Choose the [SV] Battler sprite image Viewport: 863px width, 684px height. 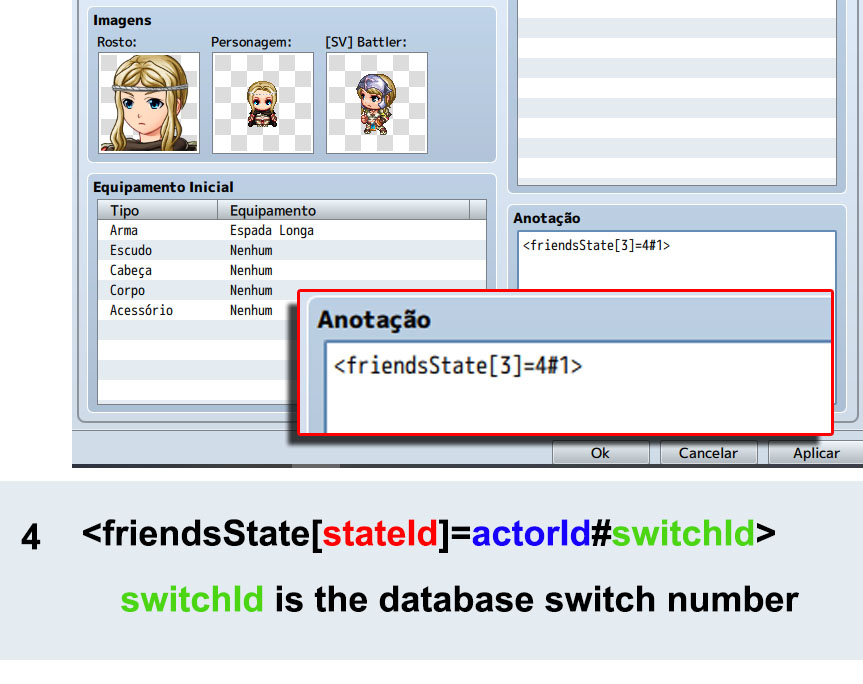pyautogui.click(x=376, y=103)
